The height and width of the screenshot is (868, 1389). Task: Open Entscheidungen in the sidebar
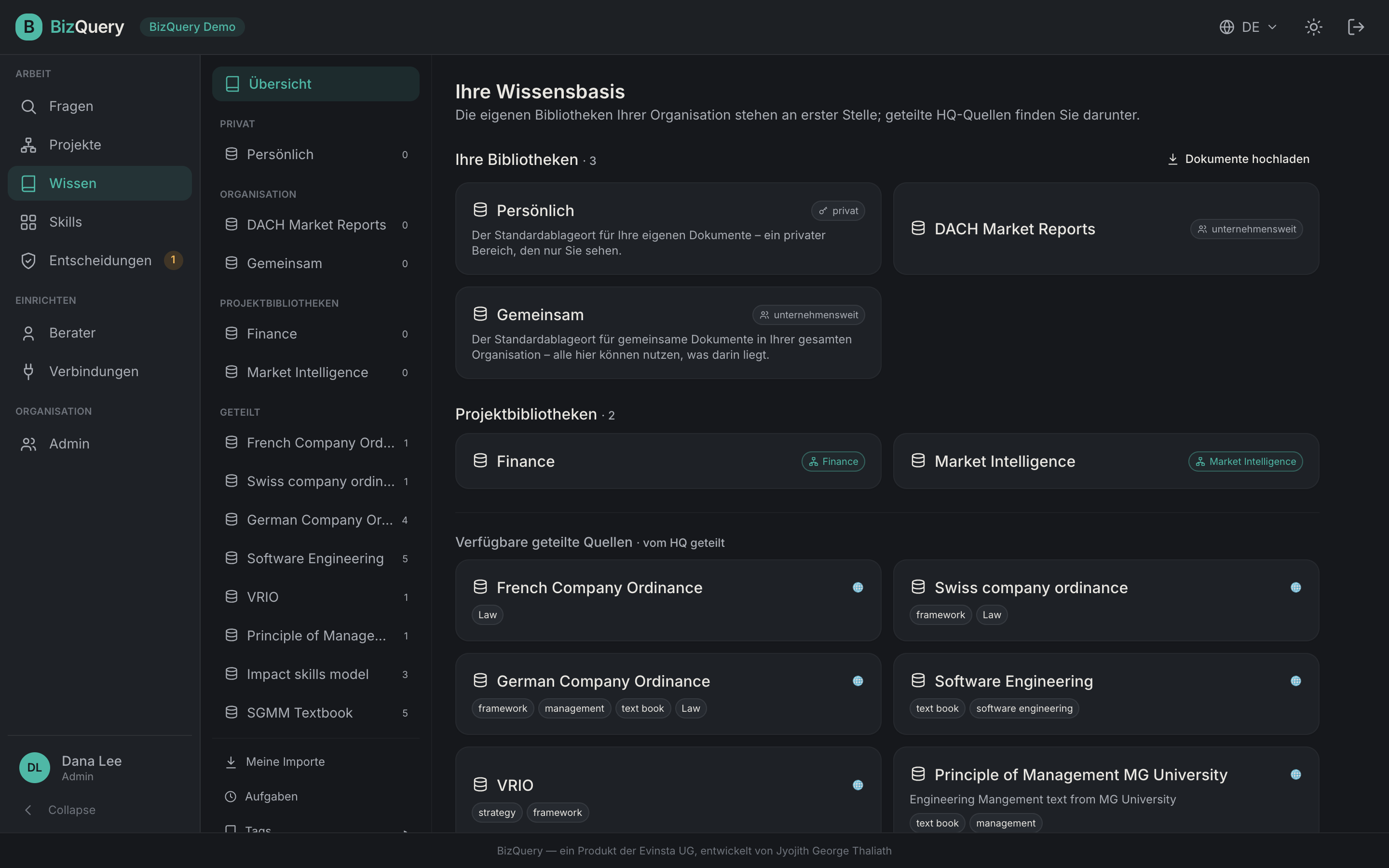coord(100,260)
